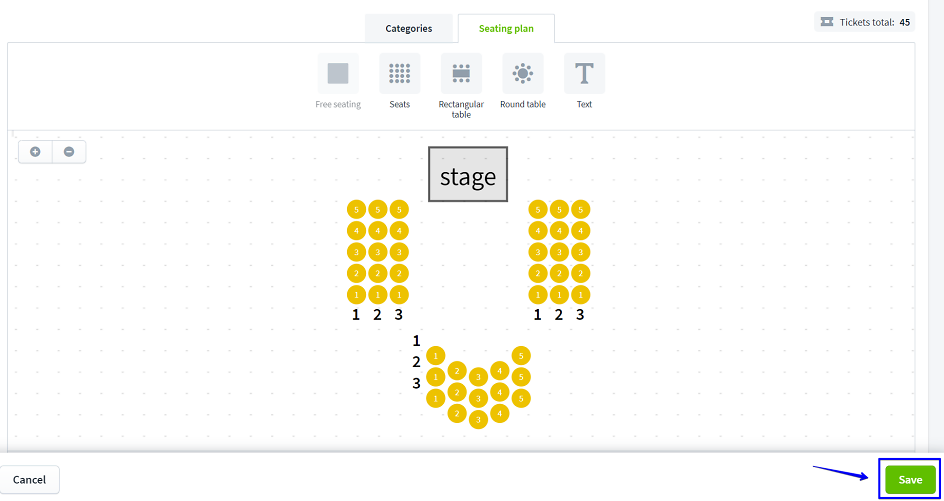The width and height of the screenshot is (944, 501).
Task: Click the bottom-right seat 1 in right block
Action: tap(580, 295)
